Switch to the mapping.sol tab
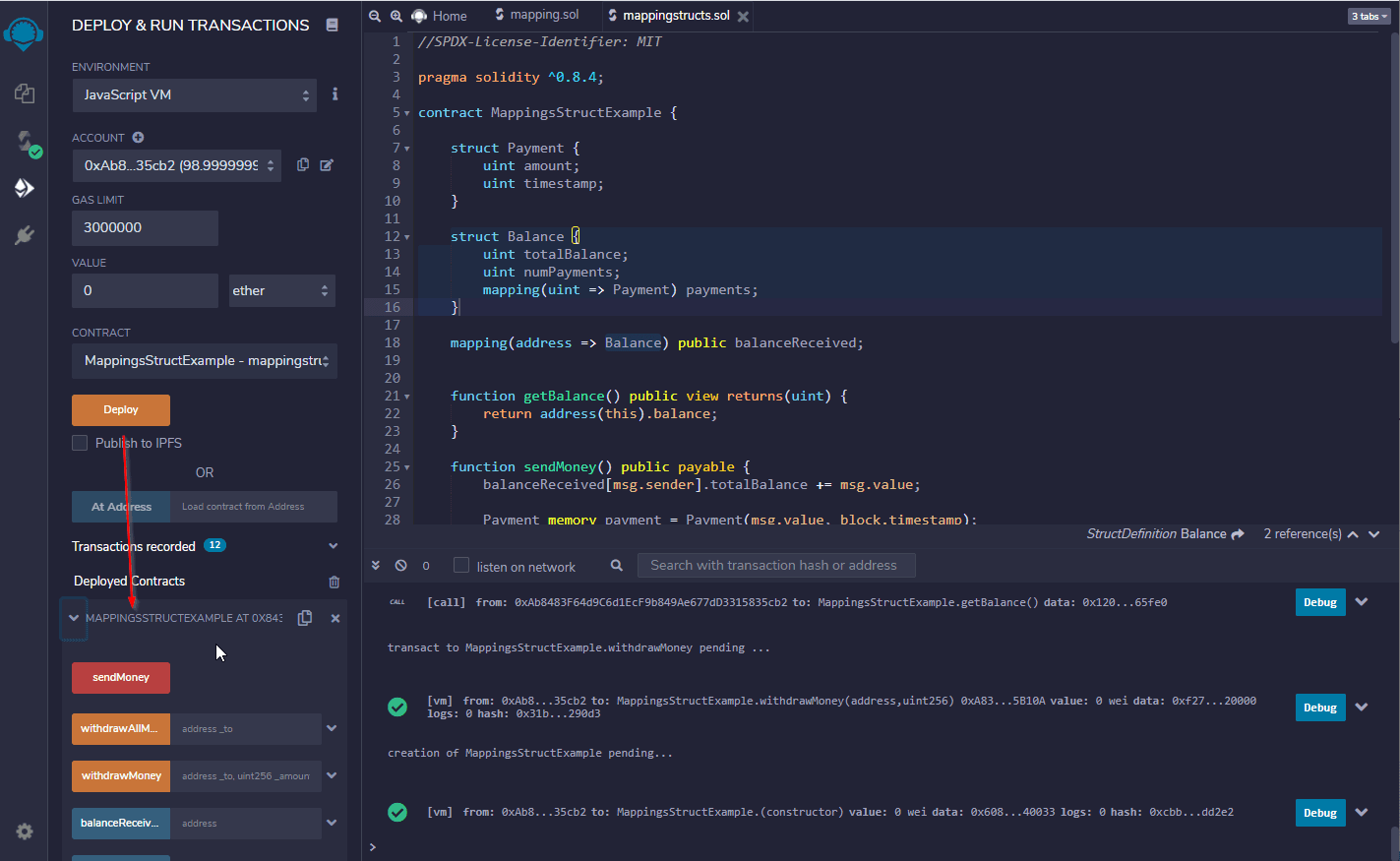 (537, 15)
